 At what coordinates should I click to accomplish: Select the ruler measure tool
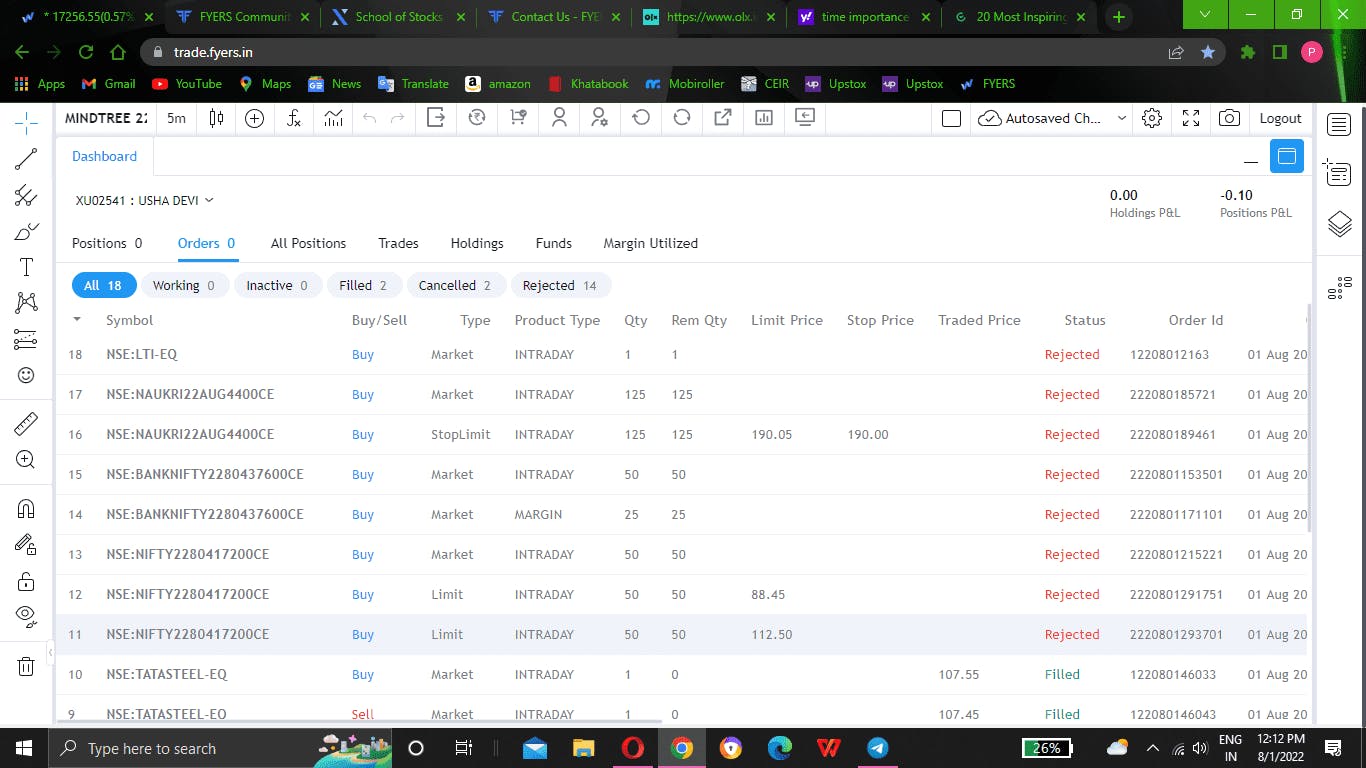[26, 424]
